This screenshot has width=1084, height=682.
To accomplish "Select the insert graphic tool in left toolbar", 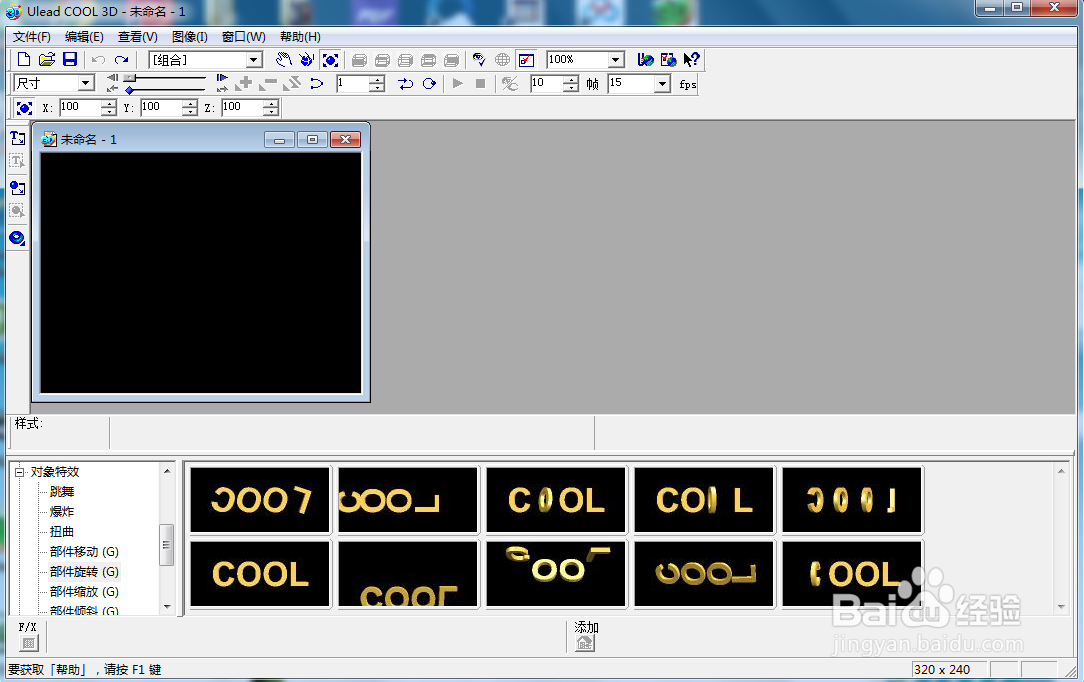I will pos(17,188).
